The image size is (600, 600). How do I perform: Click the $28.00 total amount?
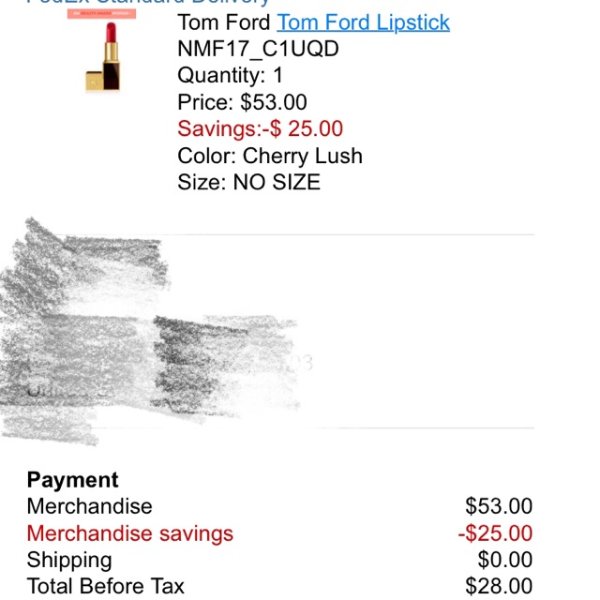click(x=499, y=586)
